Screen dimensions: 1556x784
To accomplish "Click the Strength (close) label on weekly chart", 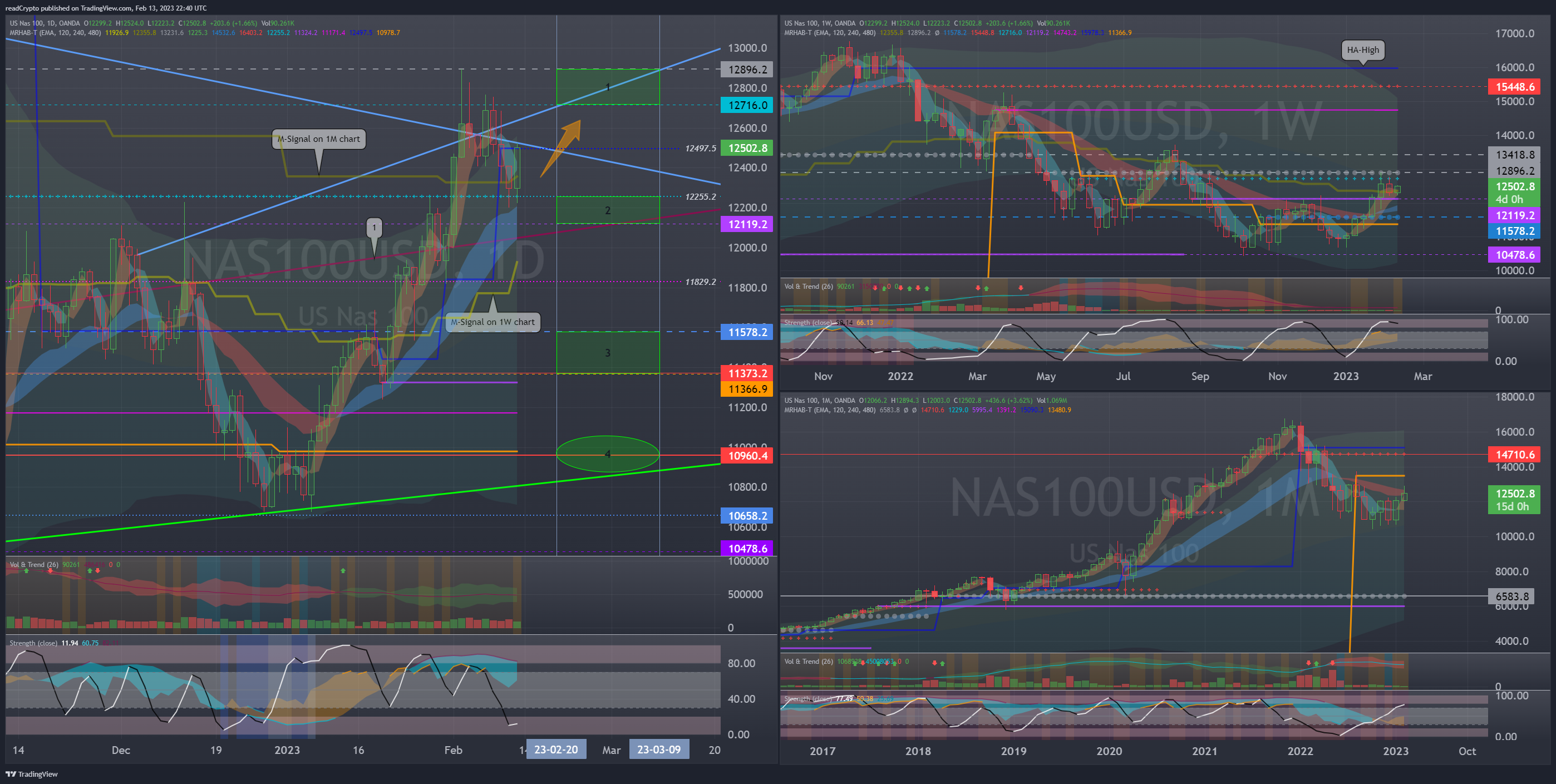I will 807,323.
